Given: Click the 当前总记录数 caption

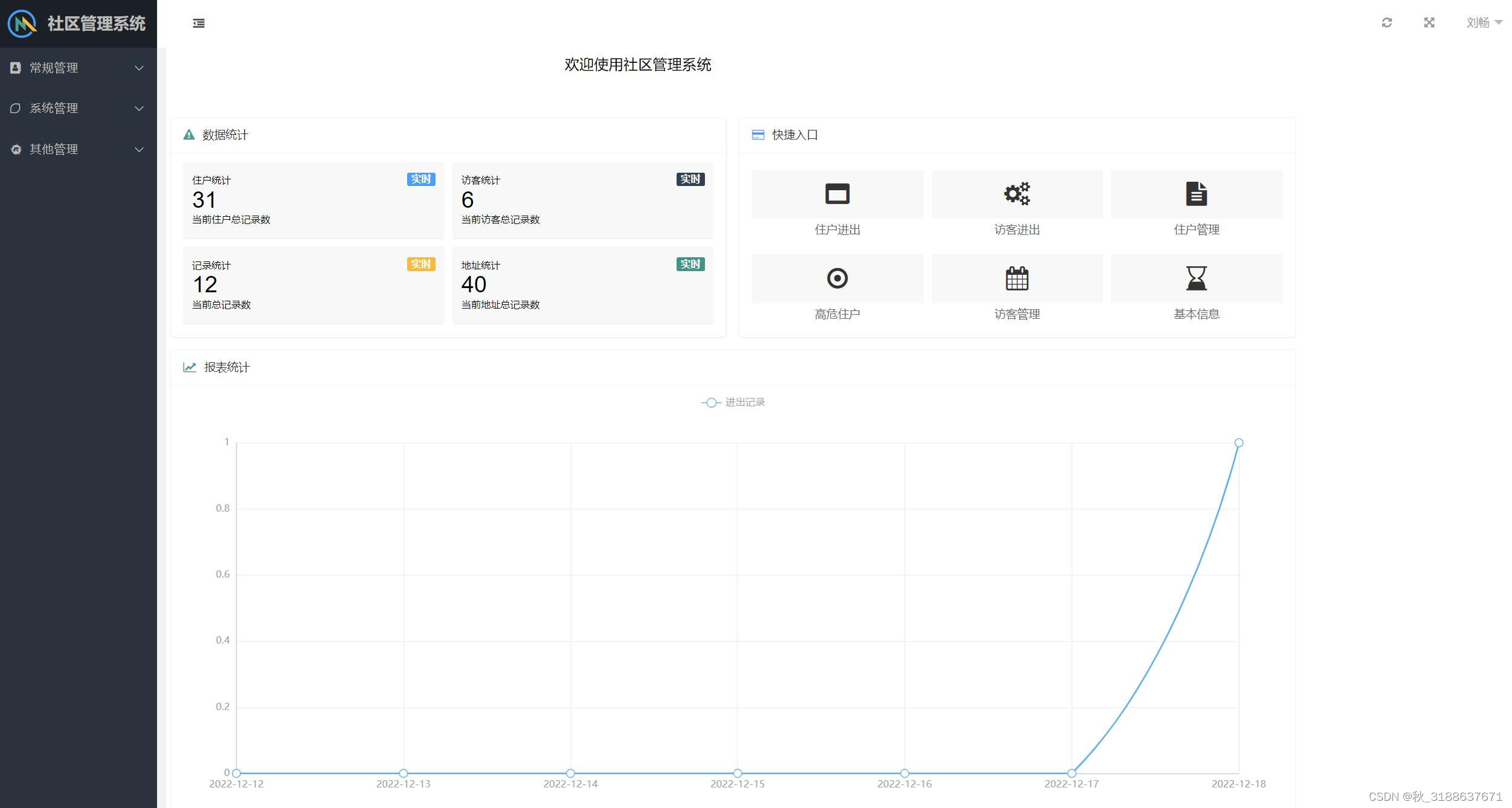Looking at the screenshot, I should [222, 305].
